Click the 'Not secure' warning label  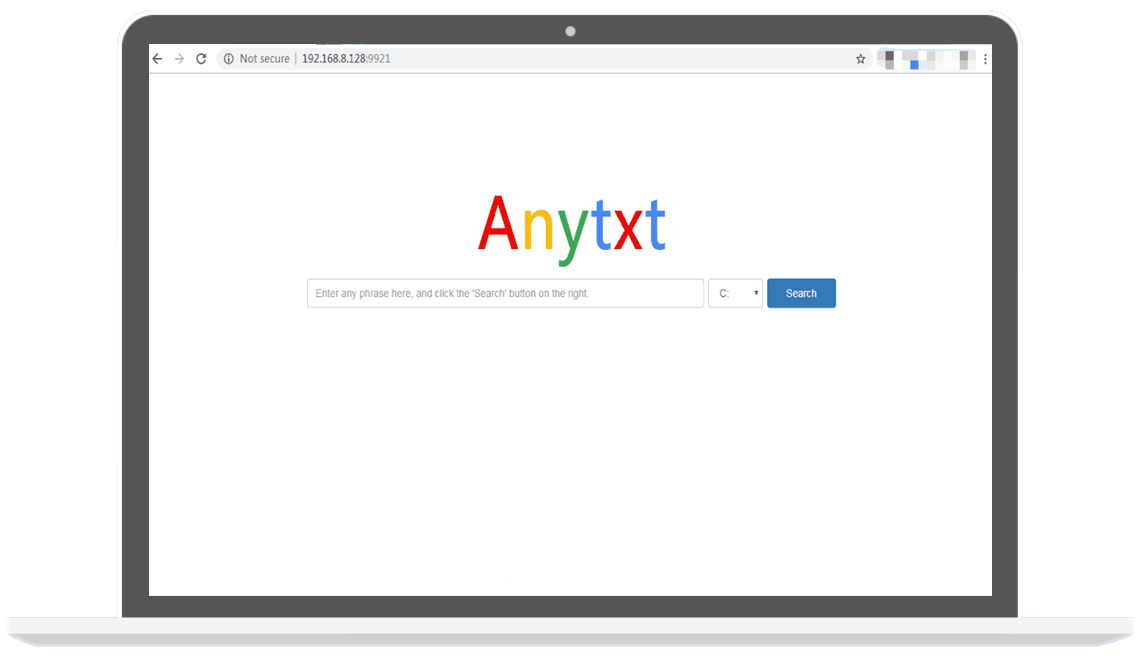click(264, 59)
